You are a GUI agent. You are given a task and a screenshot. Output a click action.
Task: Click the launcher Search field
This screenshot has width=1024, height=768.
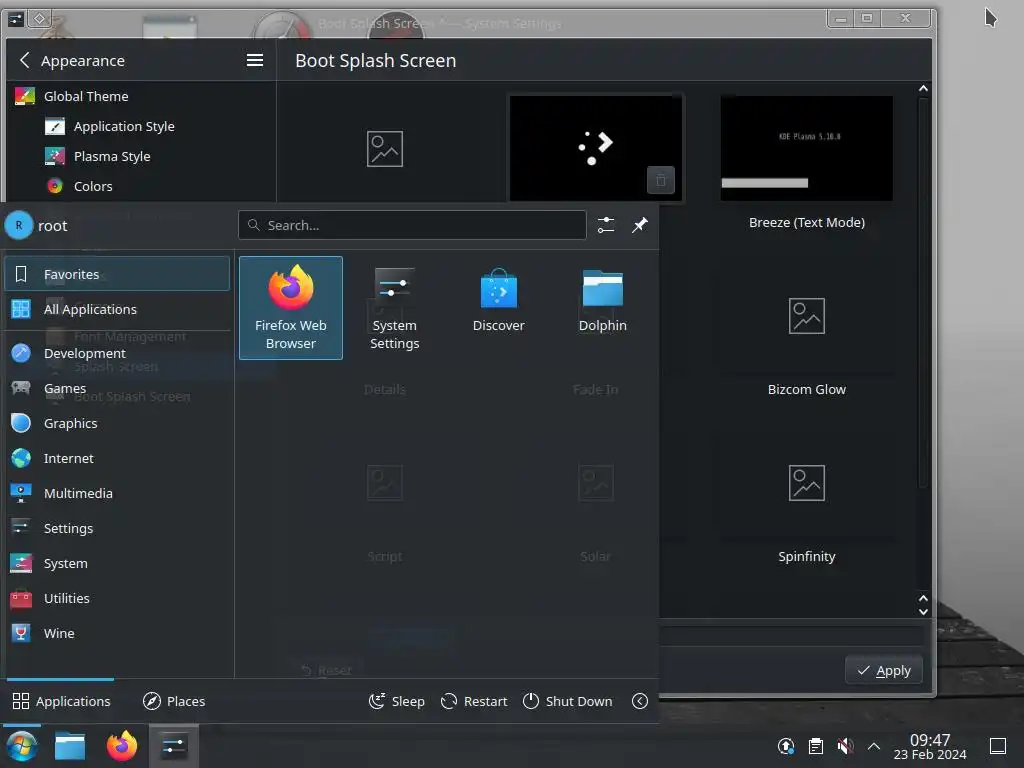click(412, 225)
